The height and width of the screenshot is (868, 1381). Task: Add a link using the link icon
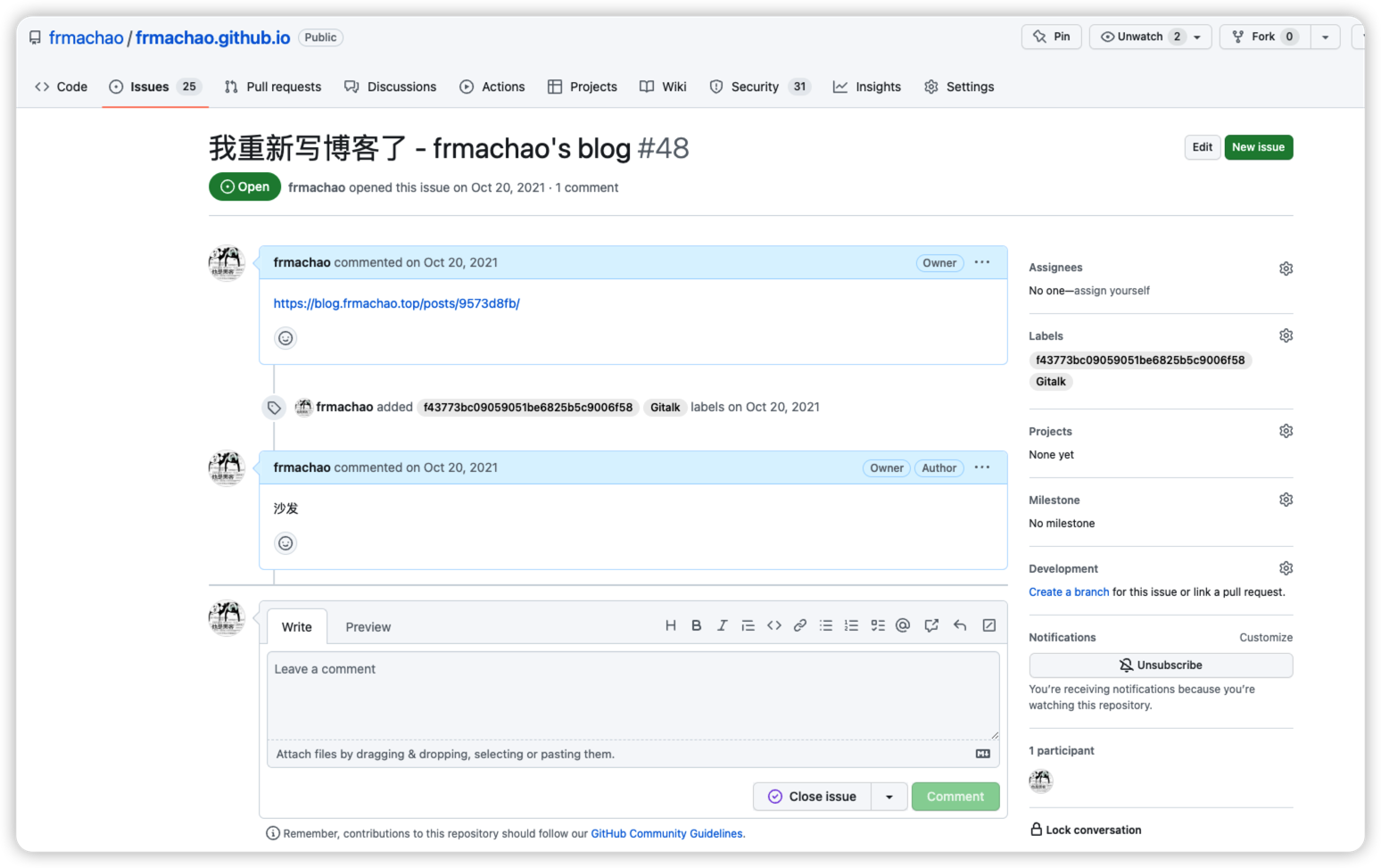799,625
